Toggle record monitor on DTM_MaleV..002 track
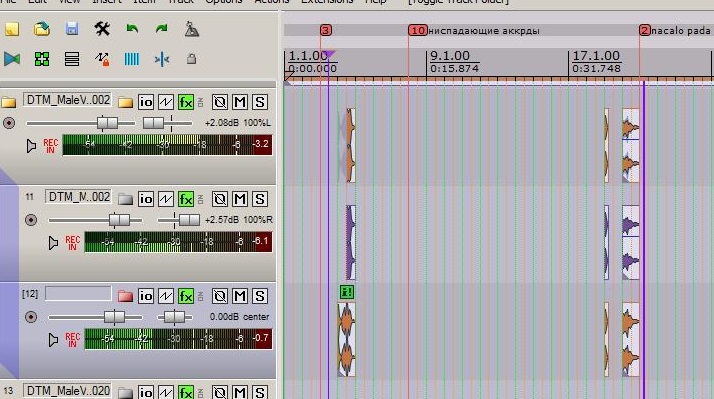 (x=31, y=146)
